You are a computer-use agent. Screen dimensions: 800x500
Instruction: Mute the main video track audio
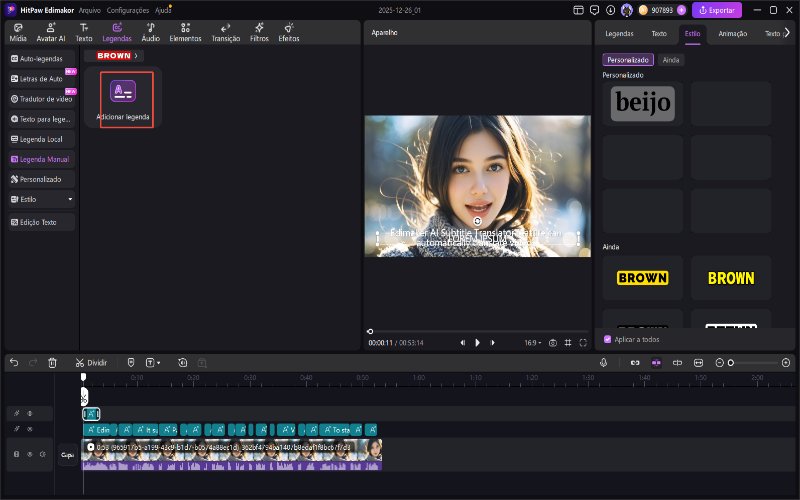click(x=43, y=453)
